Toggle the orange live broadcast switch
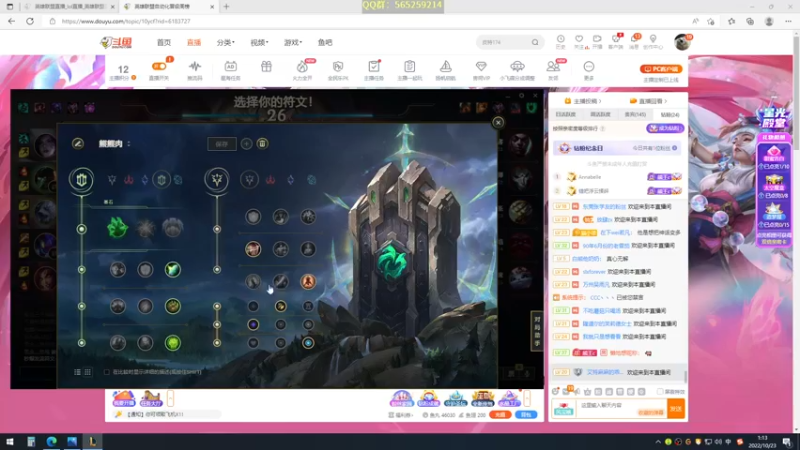Screen dimensions: 800x450 (159, 66)
